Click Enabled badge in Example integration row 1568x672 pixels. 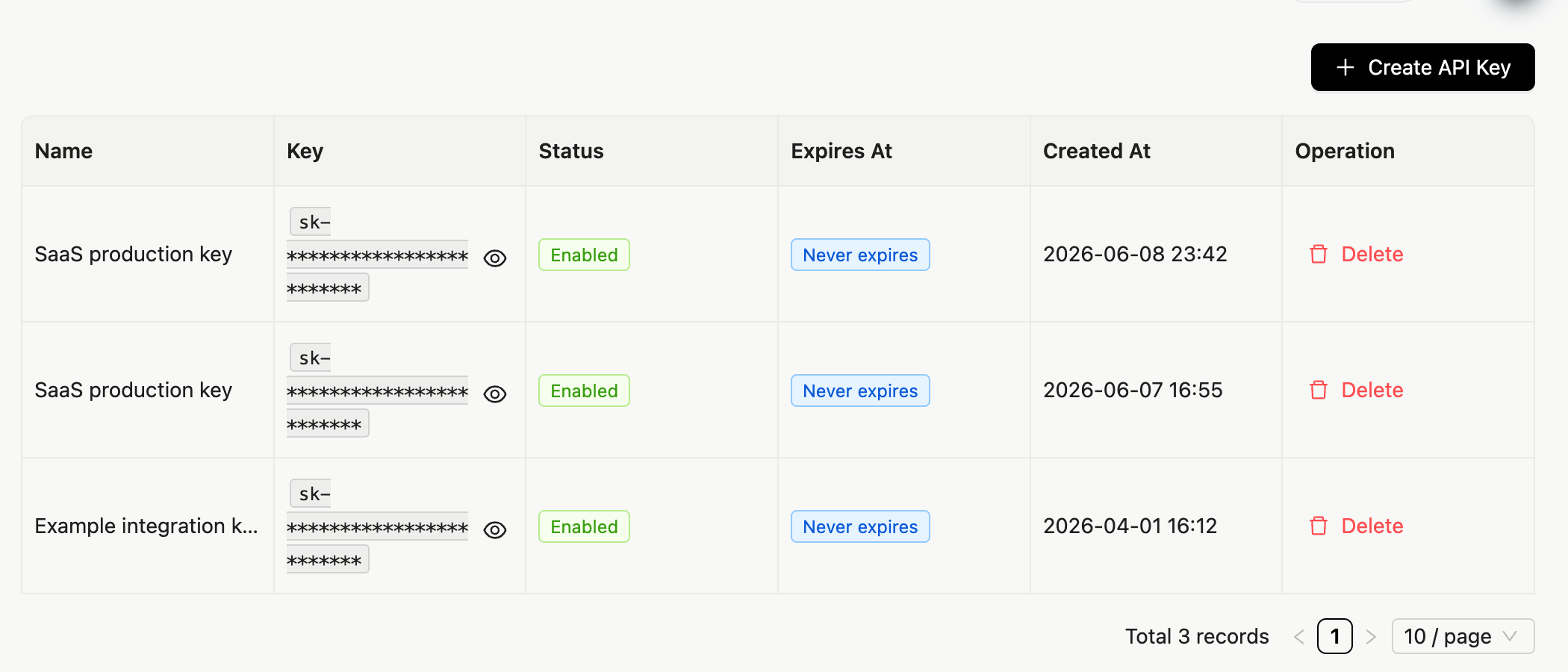point(584,526)
